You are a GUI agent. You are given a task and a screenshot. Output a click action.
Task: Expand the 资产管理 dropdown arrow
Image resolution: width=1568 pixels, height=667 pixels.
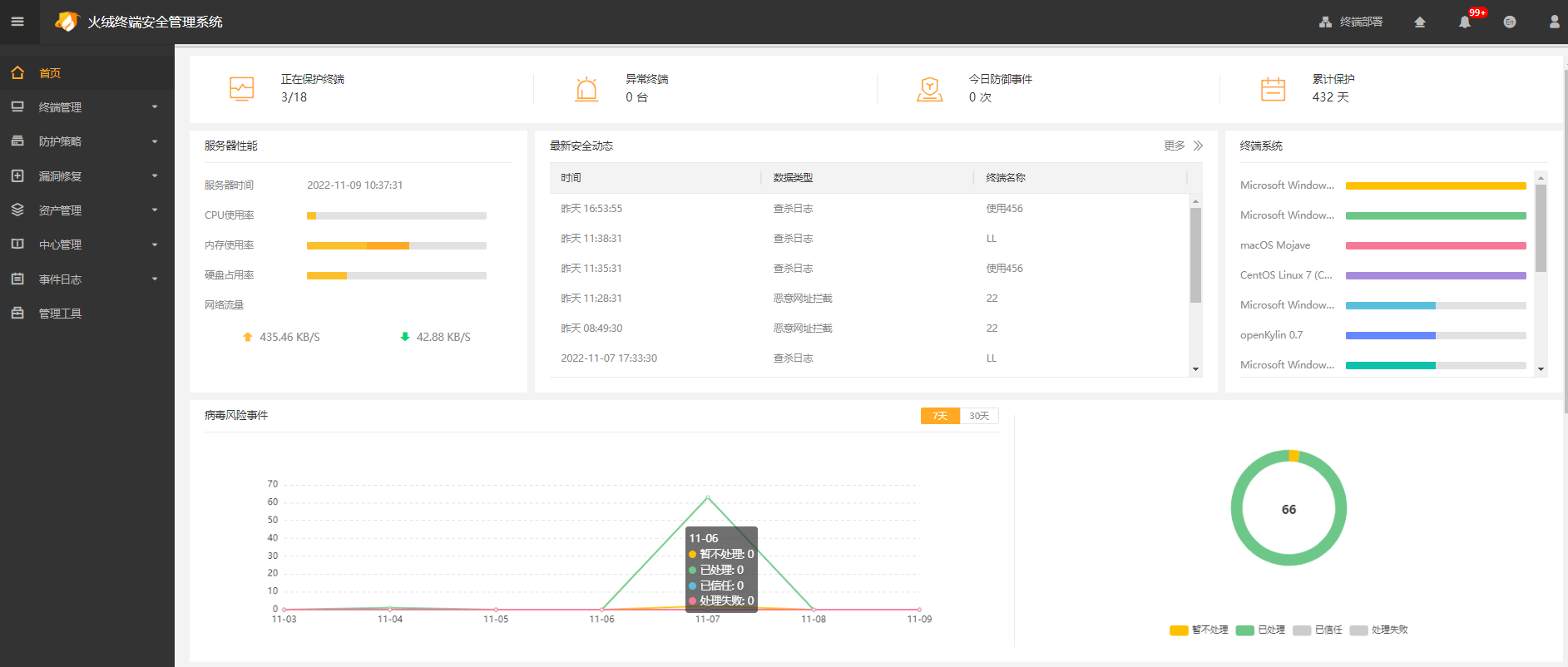point(155,210)
